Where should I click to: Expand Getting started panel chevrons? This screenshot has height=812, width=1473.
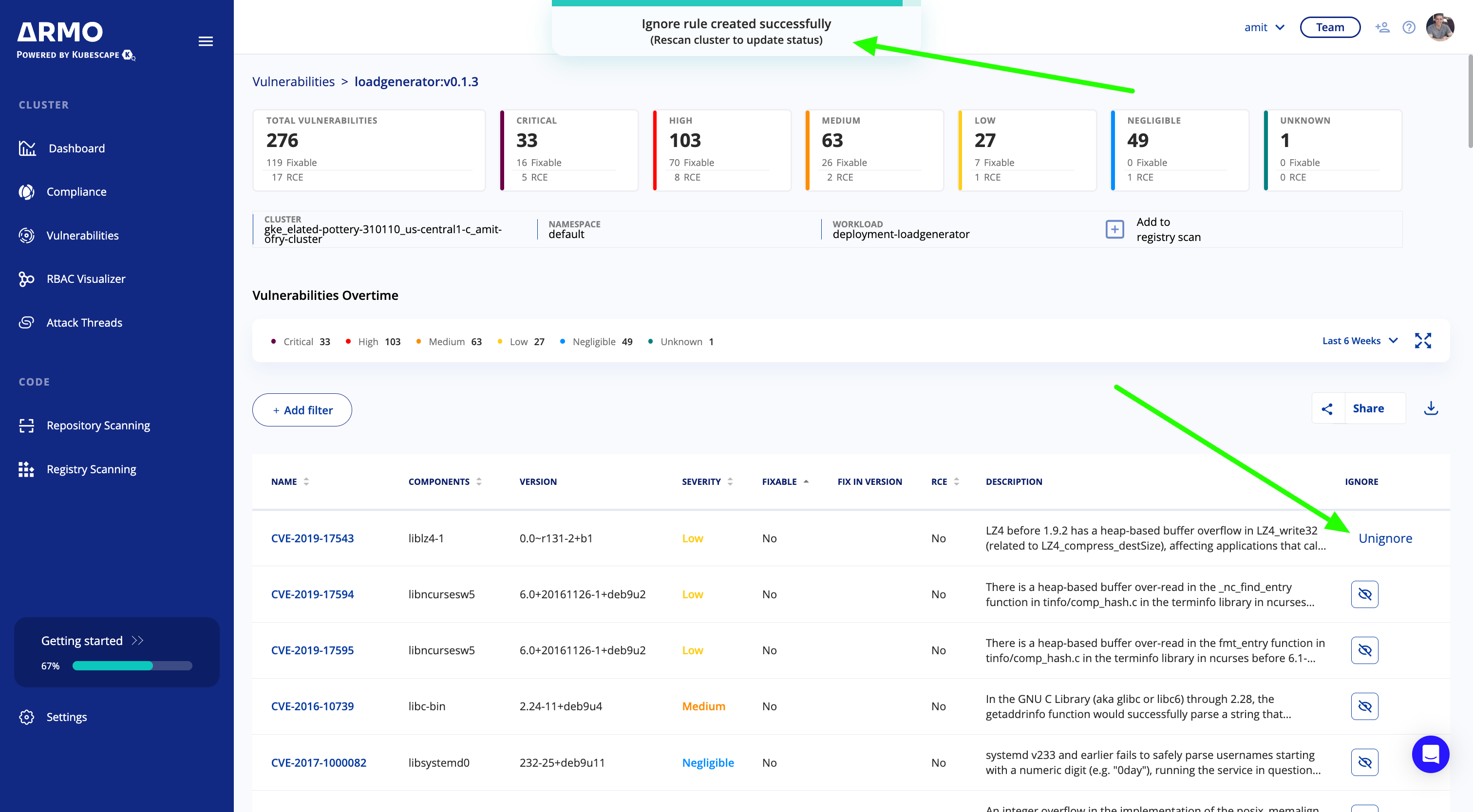pos(137,641)
